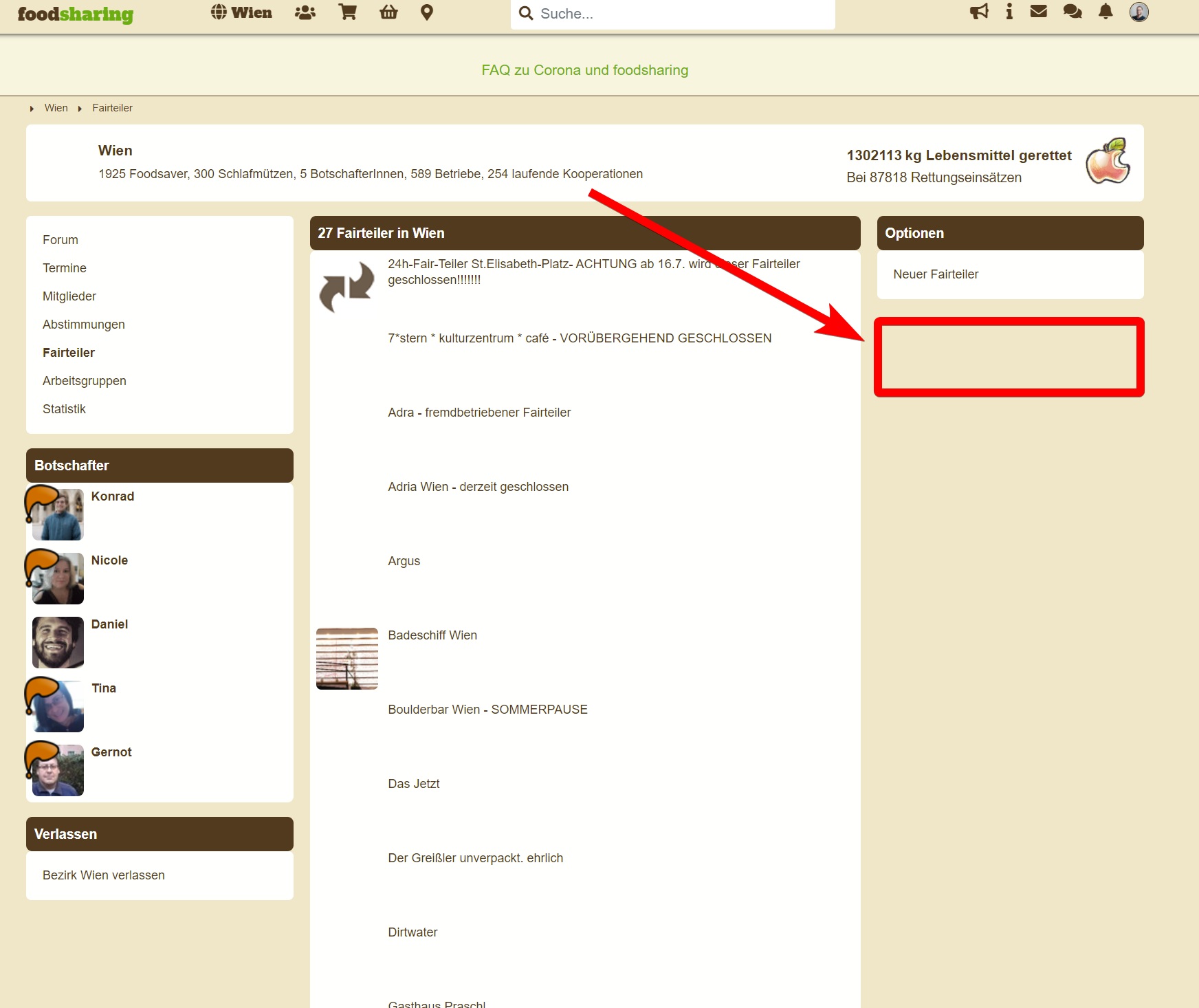Click the Wien breadcrumb link
Viewport: 1199px width, 1008px height.
click(56, 108)
